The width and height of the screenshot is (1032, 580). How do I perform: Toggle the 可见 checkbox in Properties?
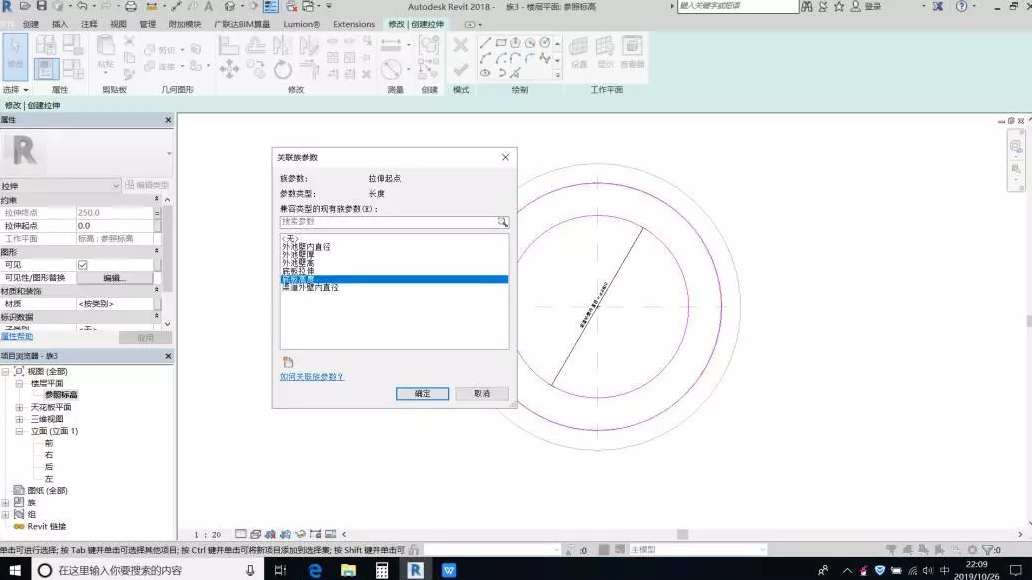(83, 265)
